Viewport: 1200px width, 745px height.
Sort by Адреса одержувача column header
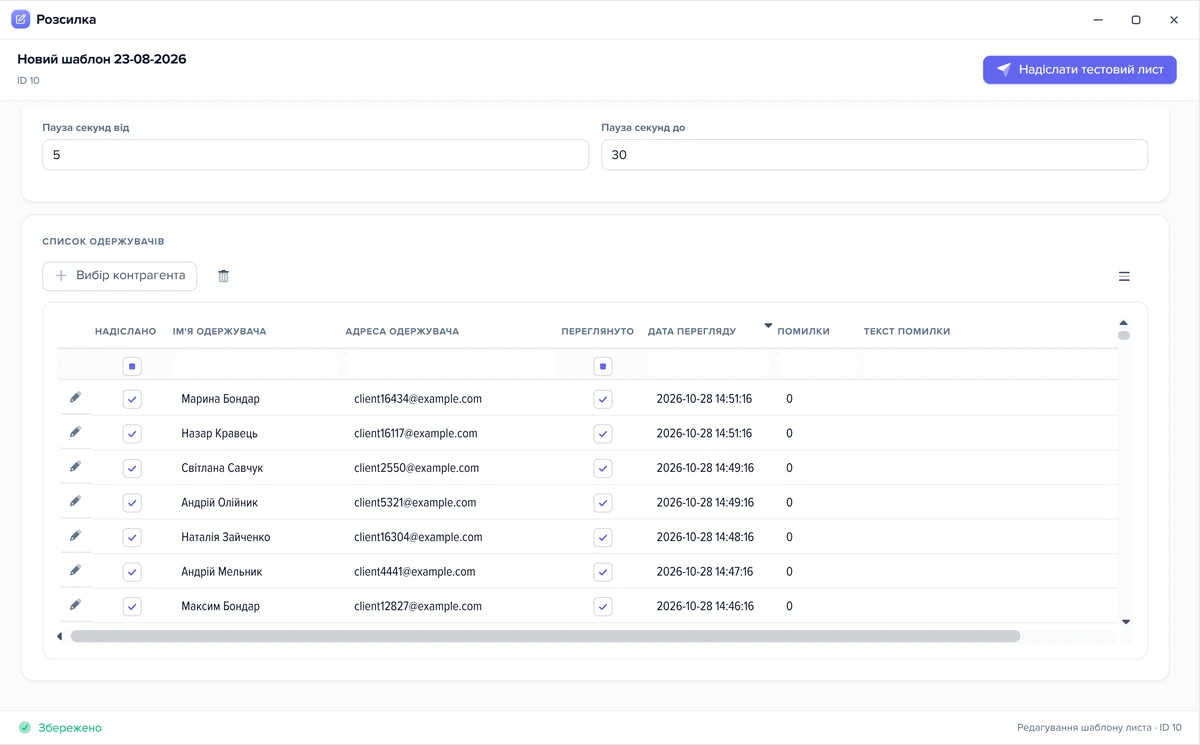click(x=402, y=331)
